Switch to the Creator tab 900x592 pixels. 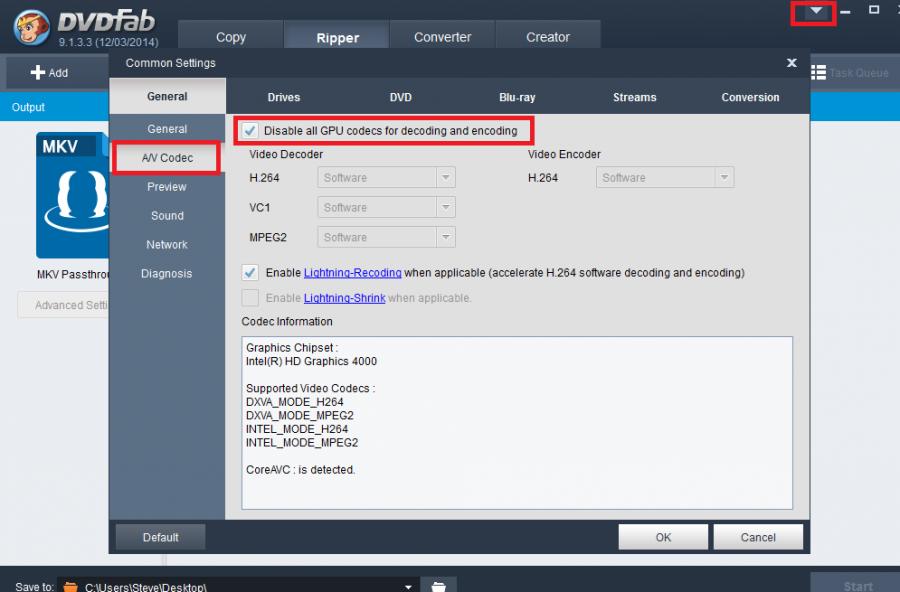point(548,35)
